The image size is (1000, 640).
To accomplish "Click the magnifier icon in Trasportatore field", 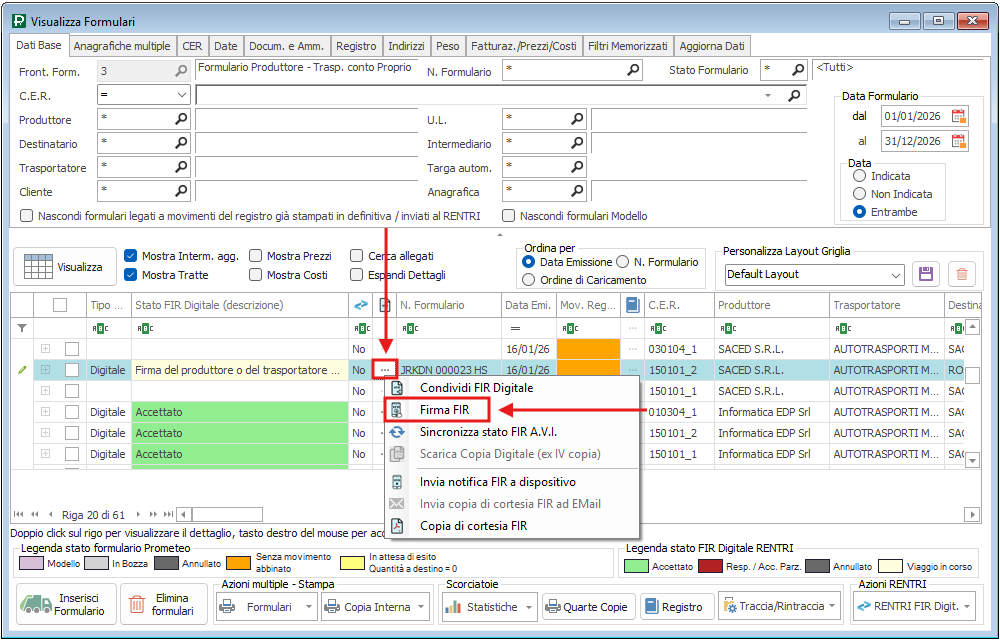I will click(x=181, y=167).
